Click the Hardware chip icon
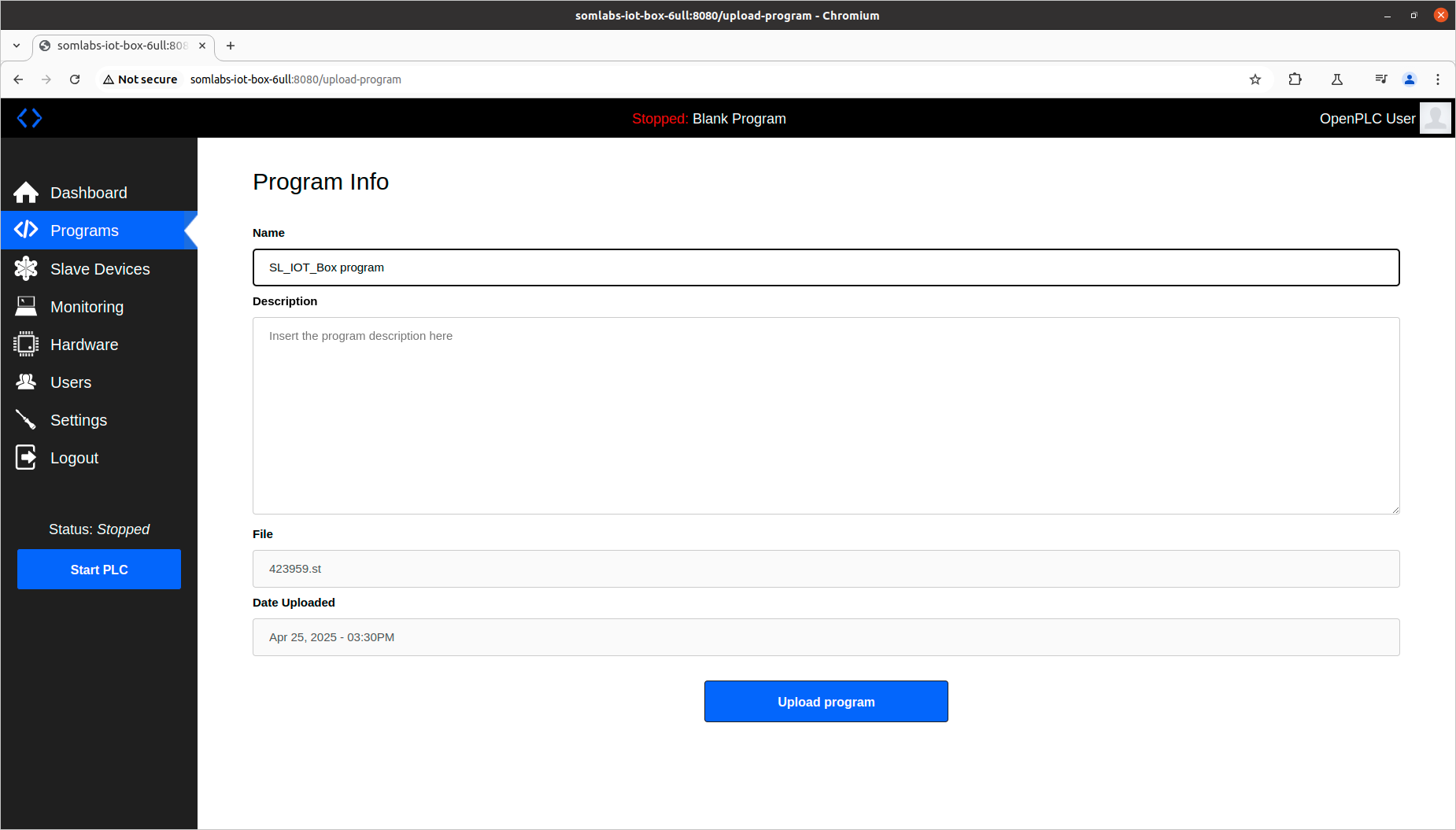Viewport: 1456px width, 830px height. click(26, 345)
